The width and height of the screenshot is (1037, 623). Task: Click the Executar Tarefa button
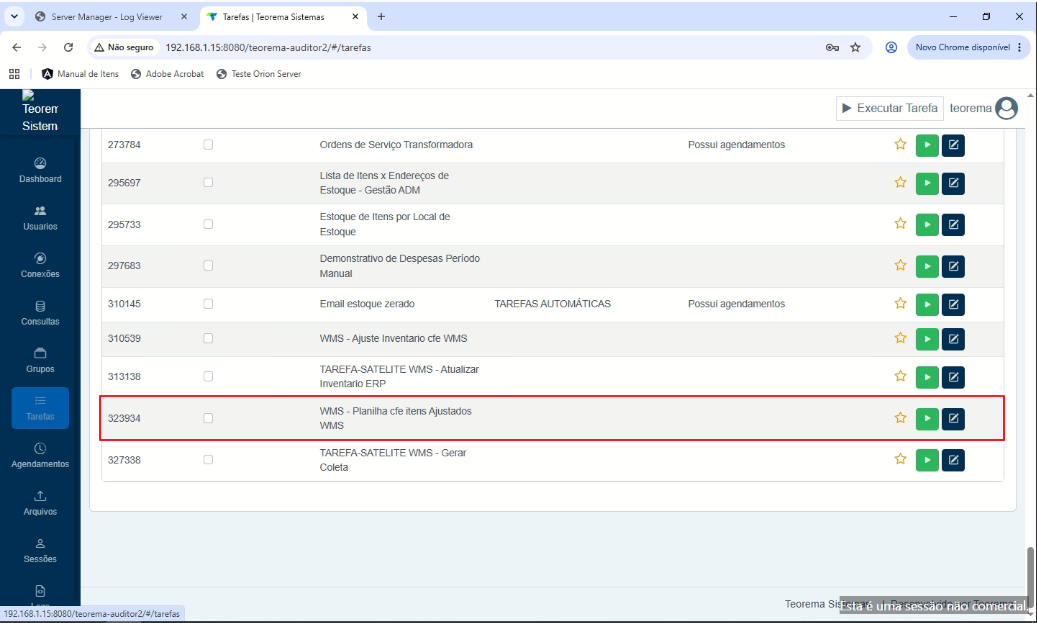pos(890,108)
